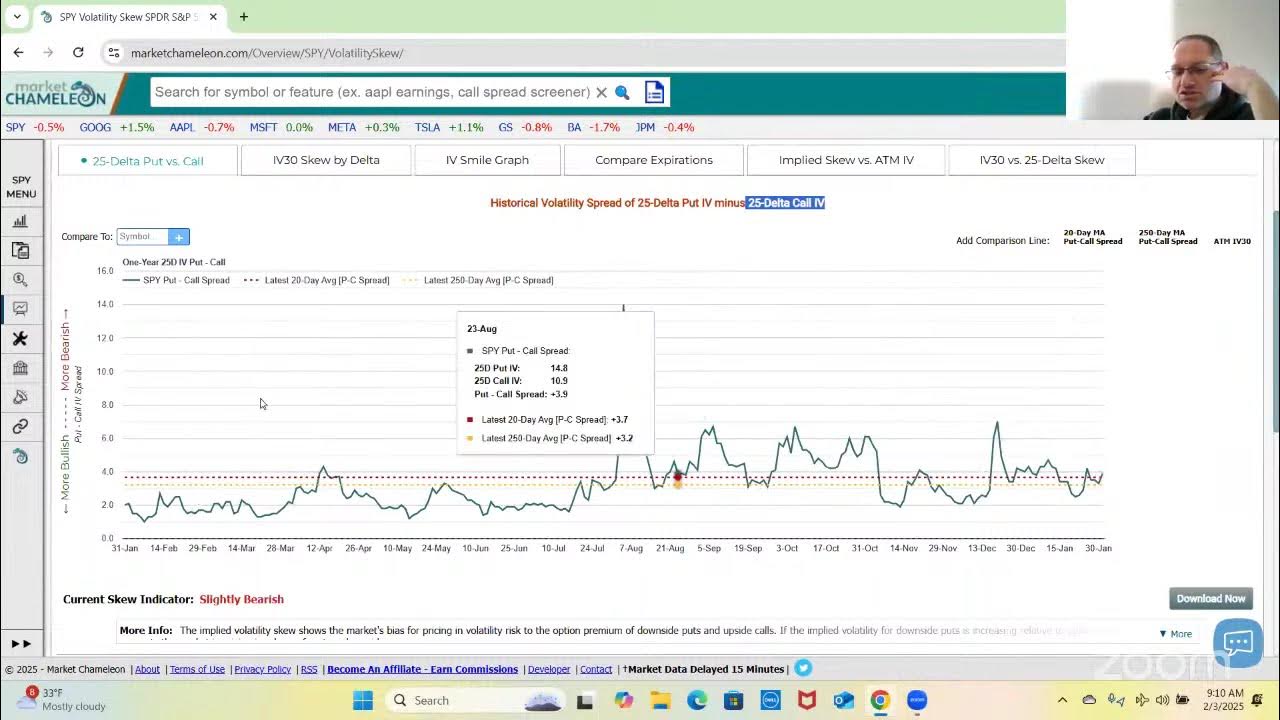Open the chat bubble widget

coord(1238,643)
